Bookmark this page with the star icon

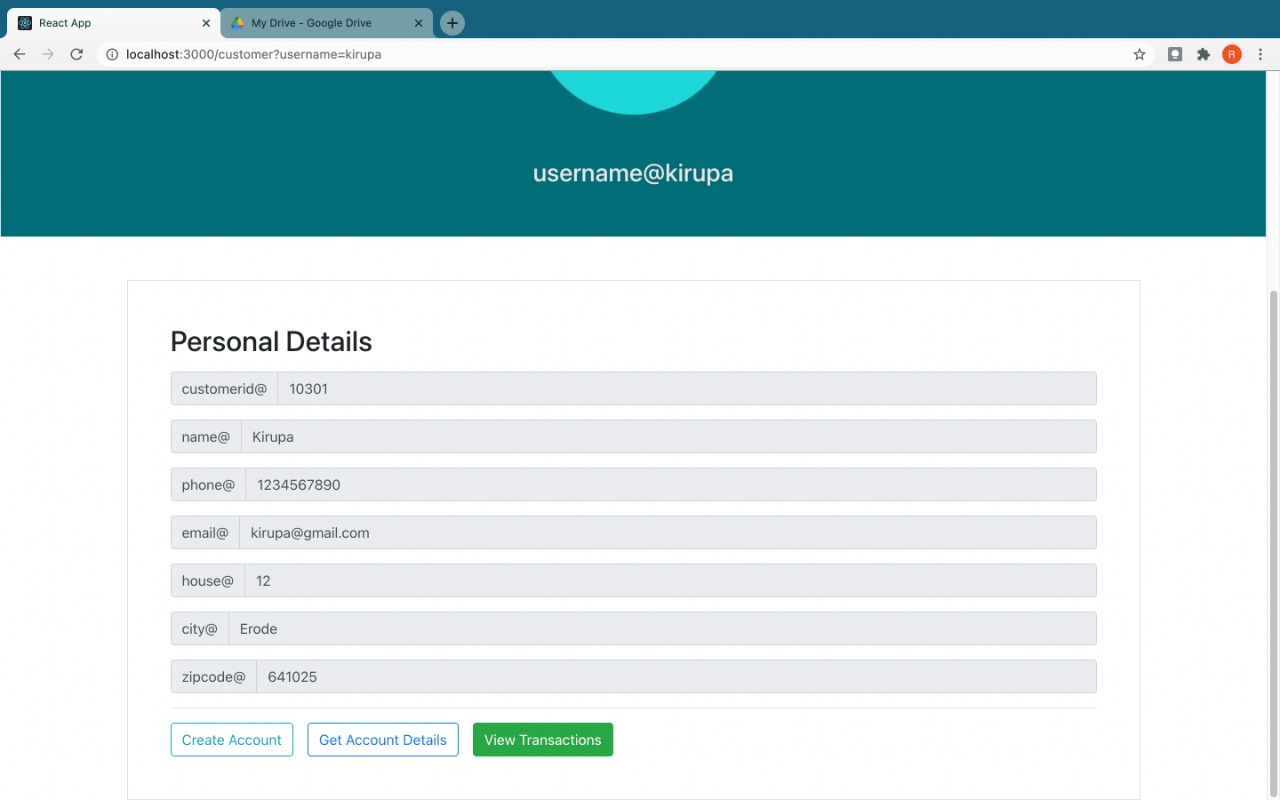[1139, 54]
